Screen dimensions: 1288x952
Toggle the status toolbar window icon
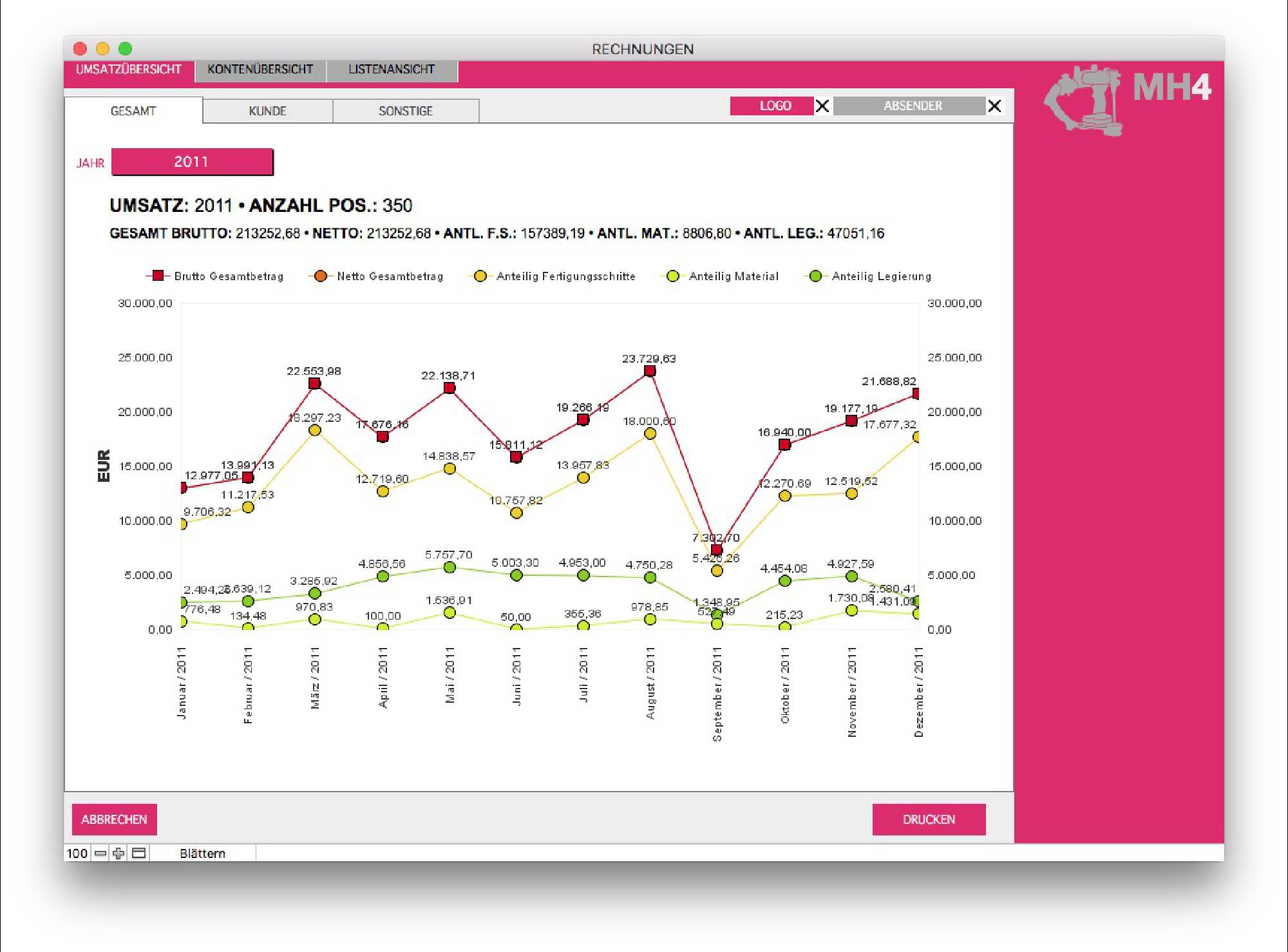tap(138, 853)
